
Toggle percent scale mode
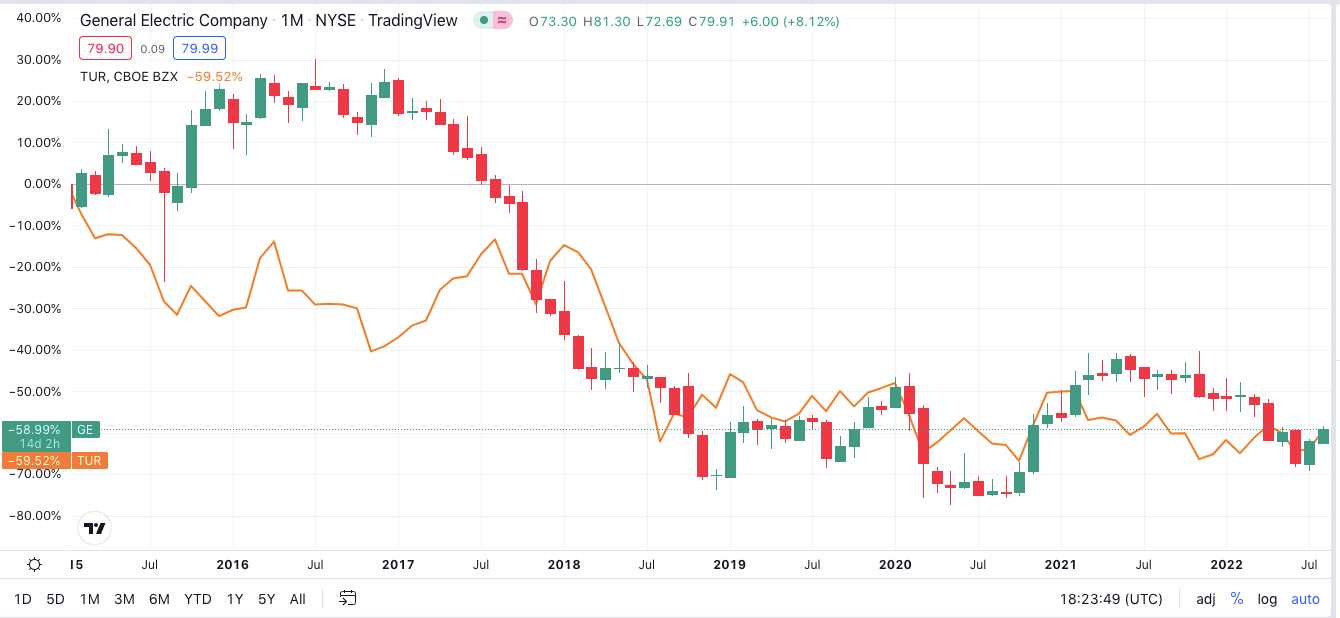click(1237, 599)
